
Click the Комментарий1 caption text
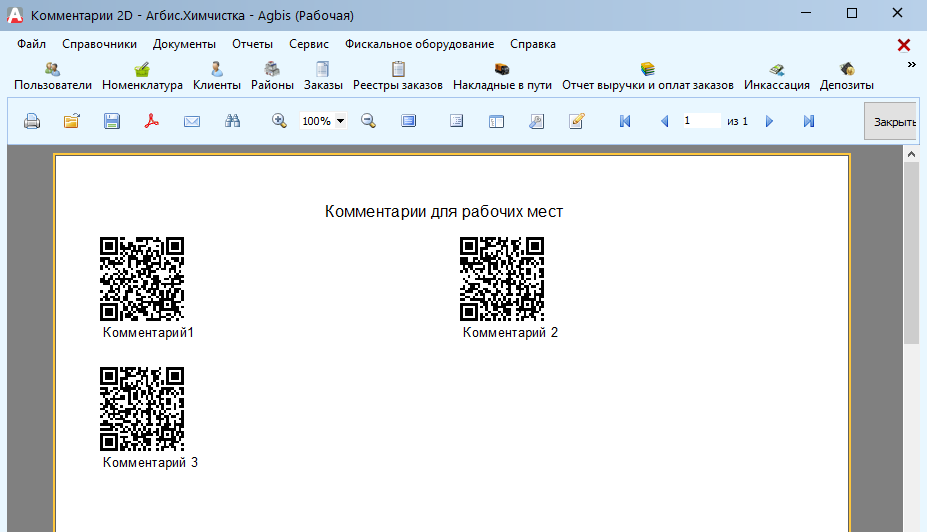[x=148, y=333]
